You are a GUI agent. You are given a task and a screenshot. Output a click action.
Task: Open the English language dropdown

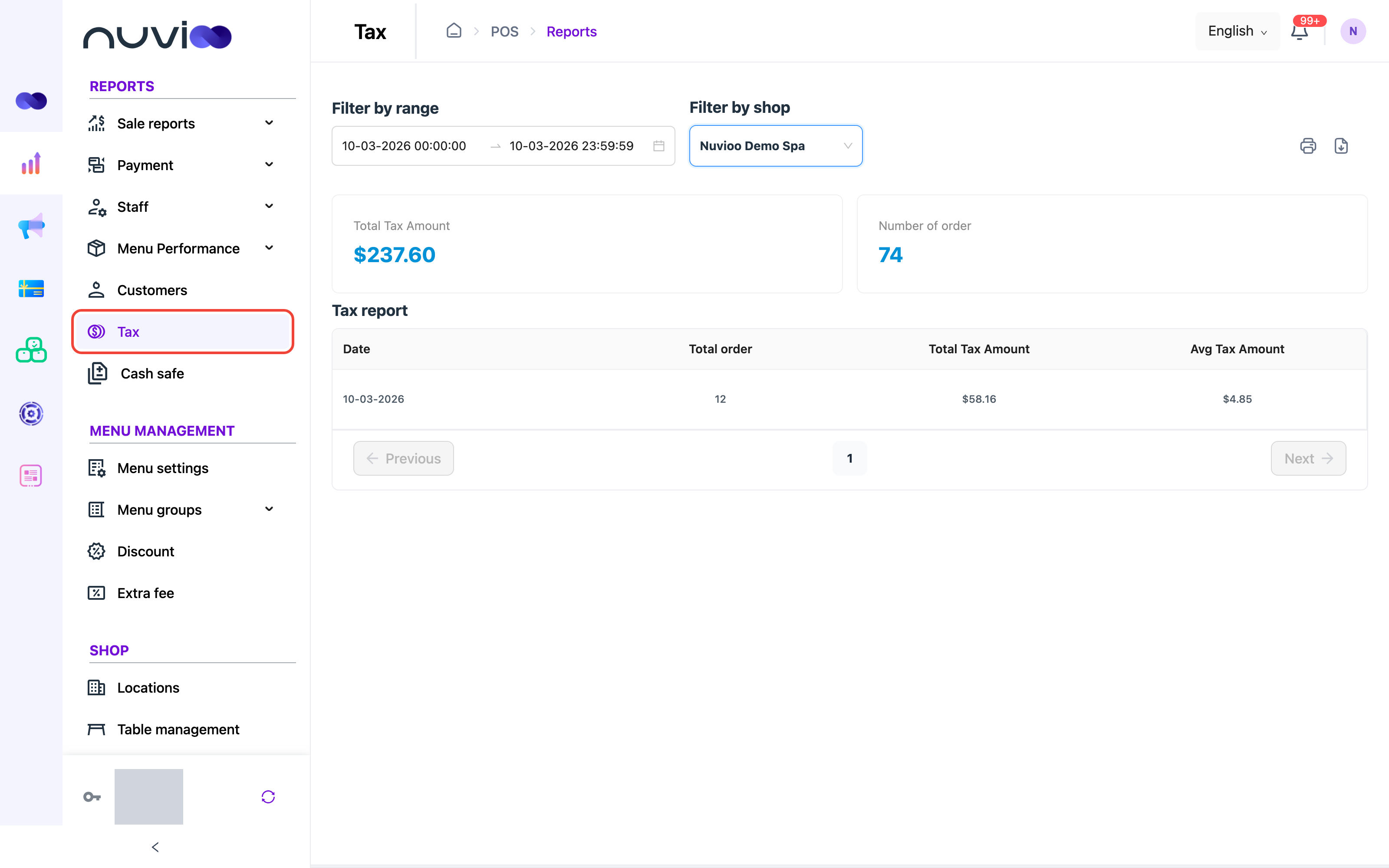tap(1237, 31)
